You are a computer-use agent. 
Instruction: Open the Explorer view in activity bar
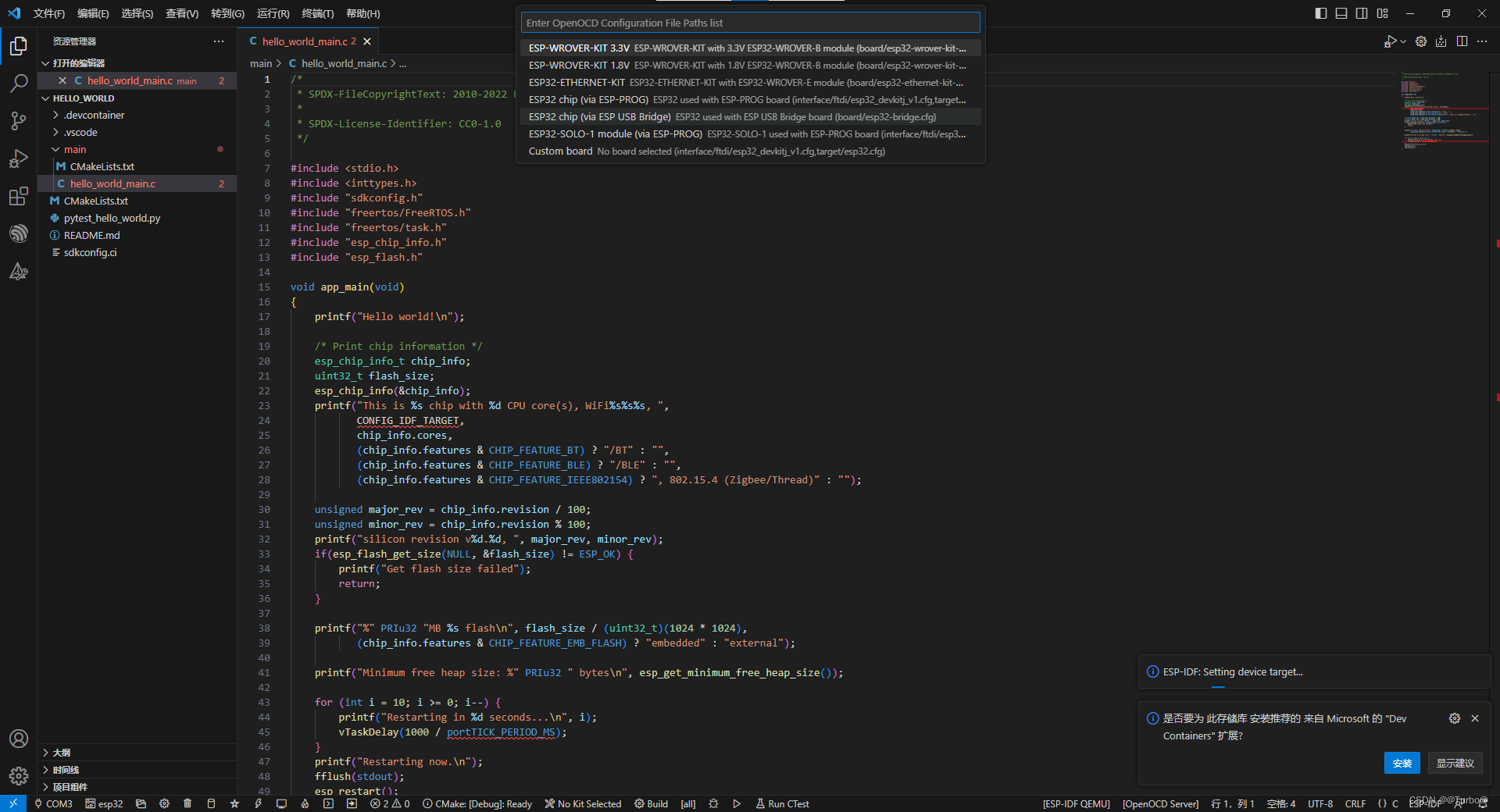click(19, 47)
